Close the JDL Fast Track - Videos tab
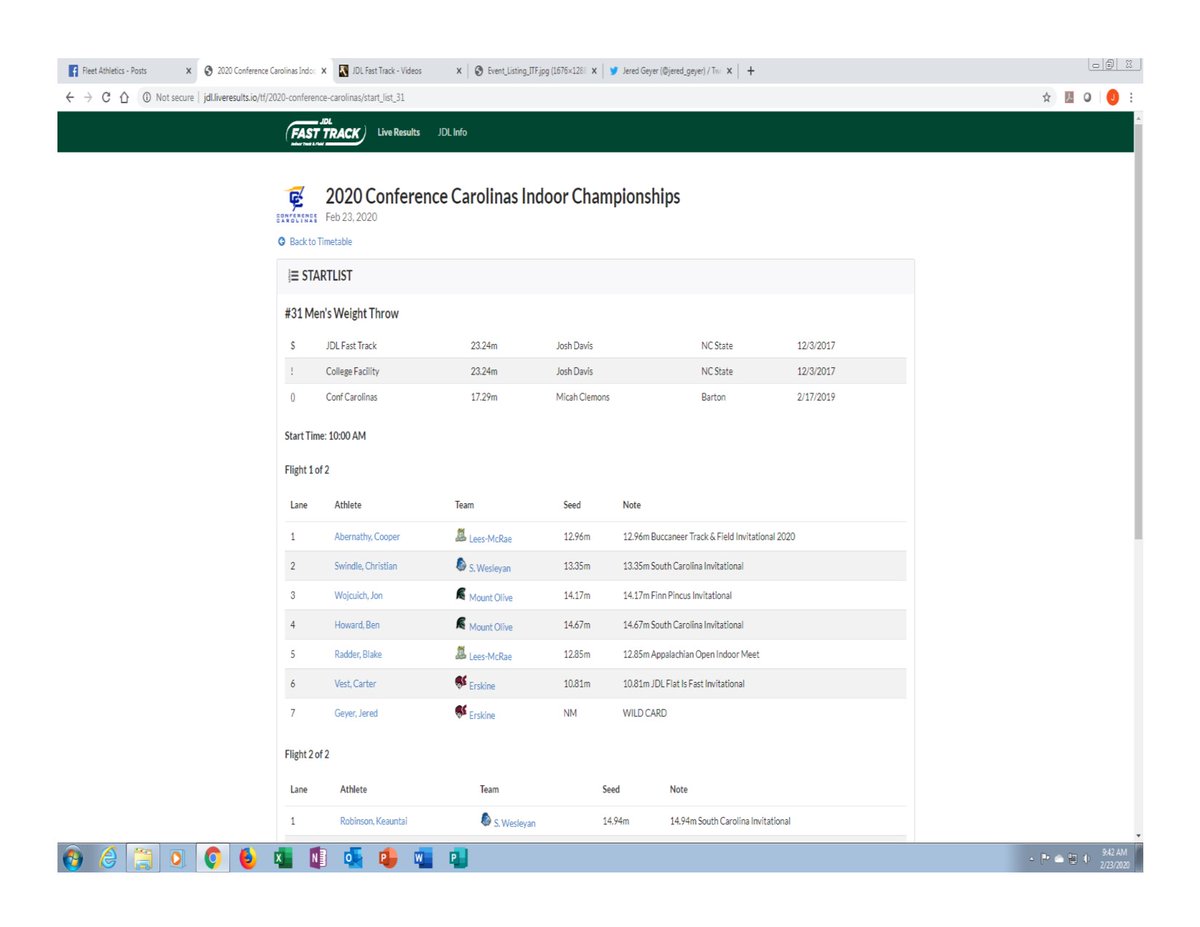This screenshot has height=927, width=1200. pos(459,71)
